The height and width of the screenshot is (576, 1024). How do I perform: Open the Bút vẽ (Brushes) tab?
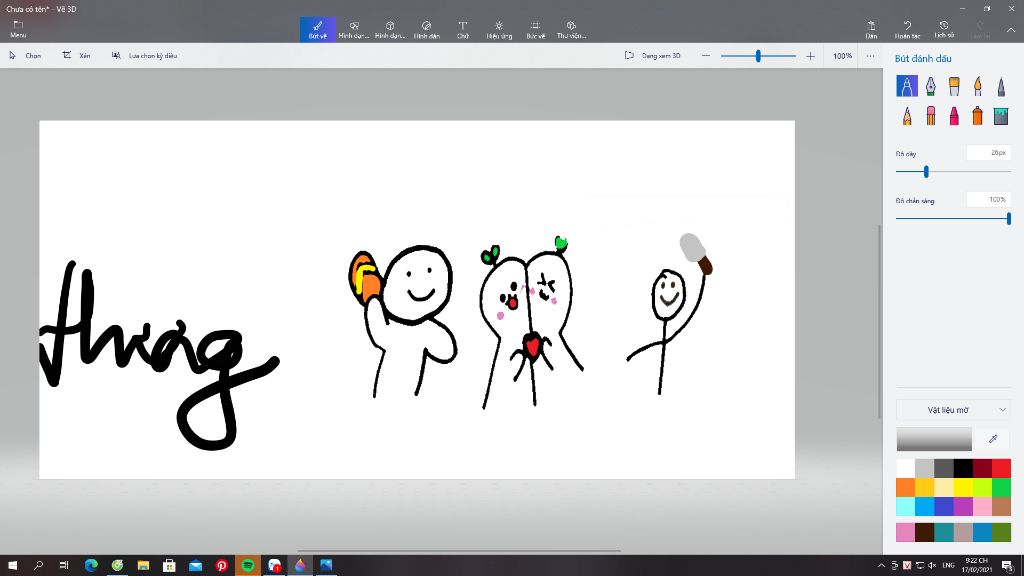tap(317, 29)
